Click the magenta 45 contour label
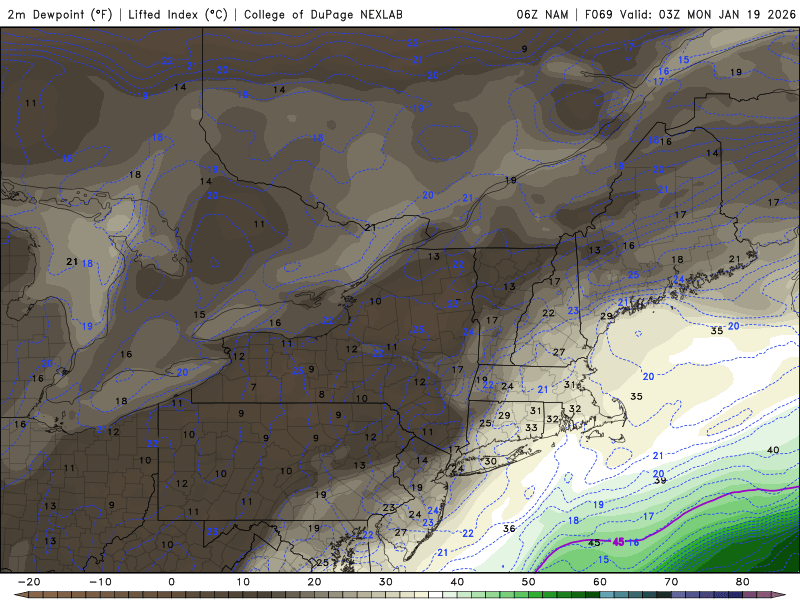 point(618,542)
